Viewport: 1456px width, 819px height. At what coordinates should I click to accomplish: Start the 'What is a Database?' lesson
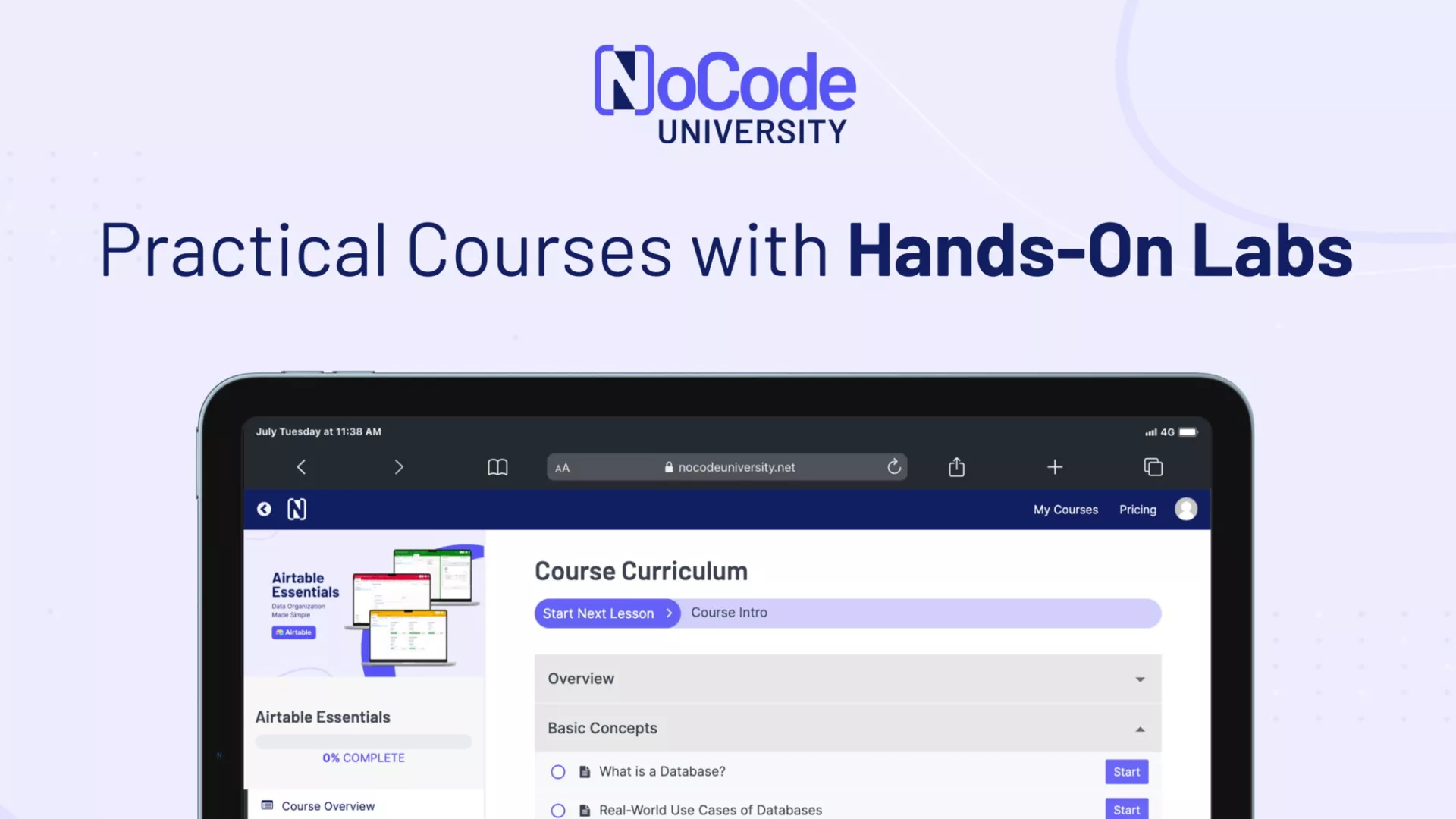[1126, 772]
